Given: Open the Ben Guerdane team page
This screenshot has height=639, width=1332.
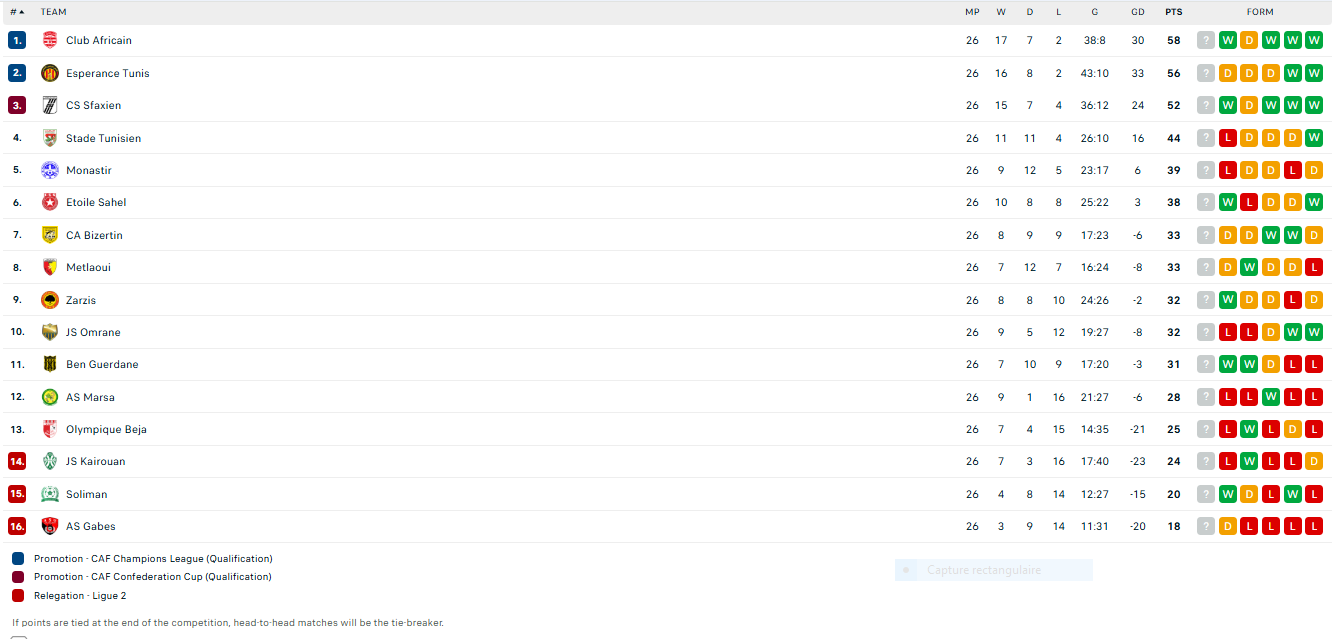Looking at the screenshot, I should pos(102,364).
